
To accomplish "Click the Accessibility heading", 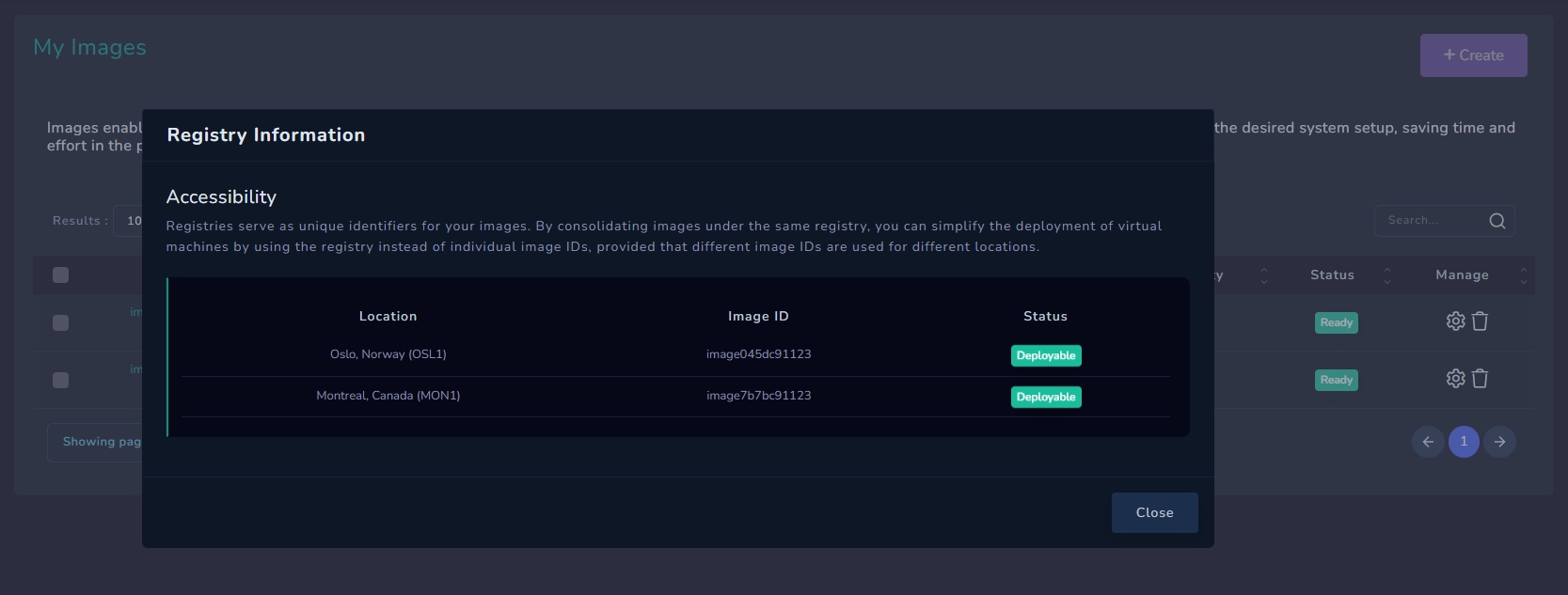I will pos(221,196).
